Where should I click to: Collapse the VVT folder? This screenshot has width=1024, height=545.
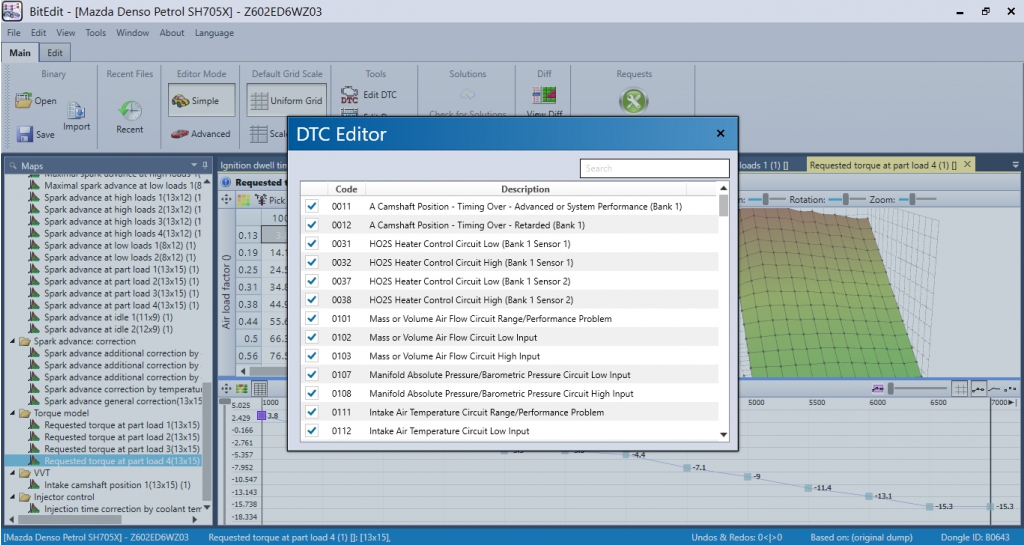pyautogui.click(x=13, y=473)
